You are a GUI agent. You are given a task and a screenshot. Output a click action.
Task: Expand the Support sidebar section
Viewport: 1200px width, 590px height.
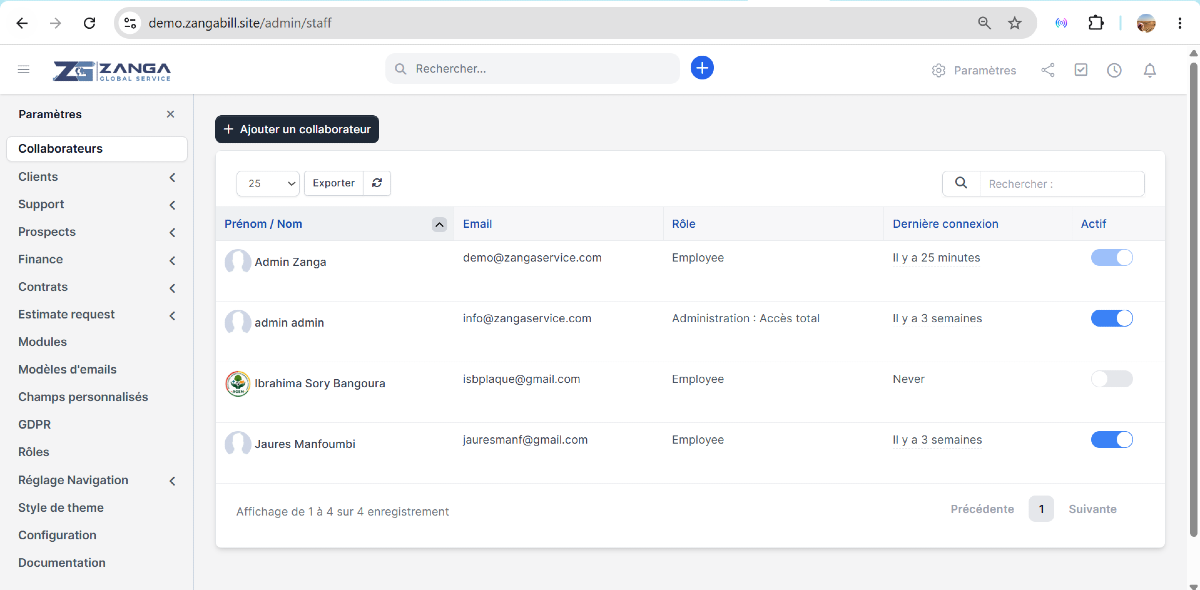tap(172, 205)
